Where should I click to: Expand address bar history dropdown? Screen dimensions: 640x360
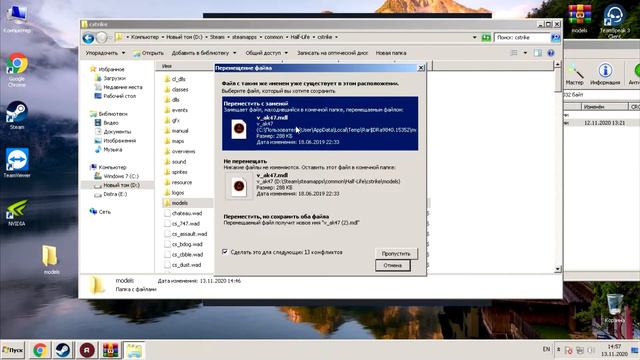(474, 37)
